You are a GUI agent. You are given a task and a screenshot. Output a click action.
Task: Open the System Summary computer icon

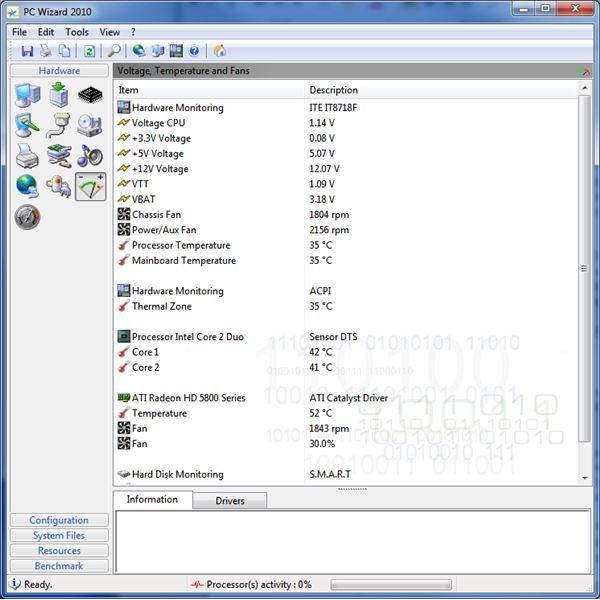[x=27, y=95]
